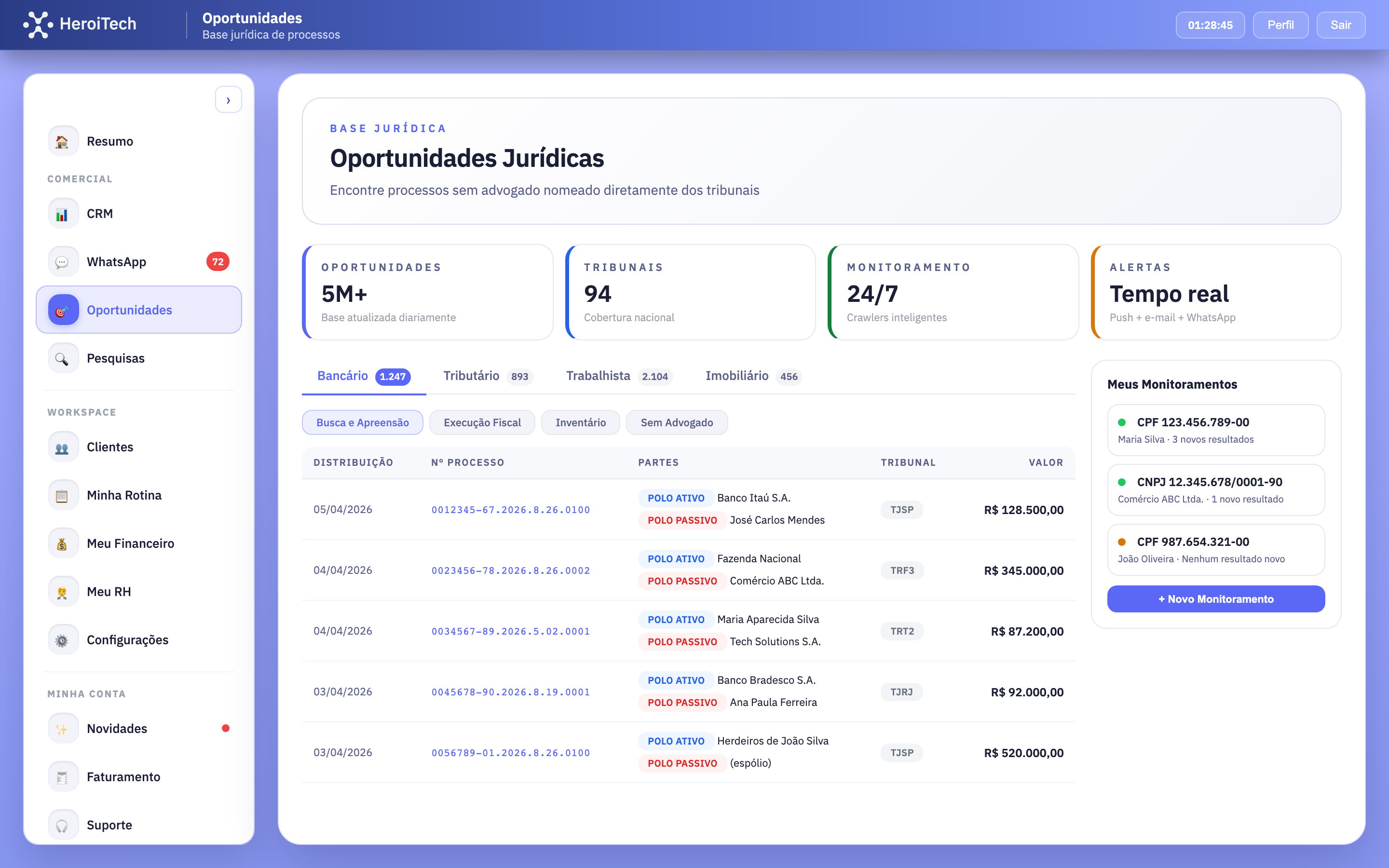The height and width of the screenshot is (868, 1389).
Task: Click the HeroiTech logo icon
Action: pyautogui.click(x=38, y=25)
